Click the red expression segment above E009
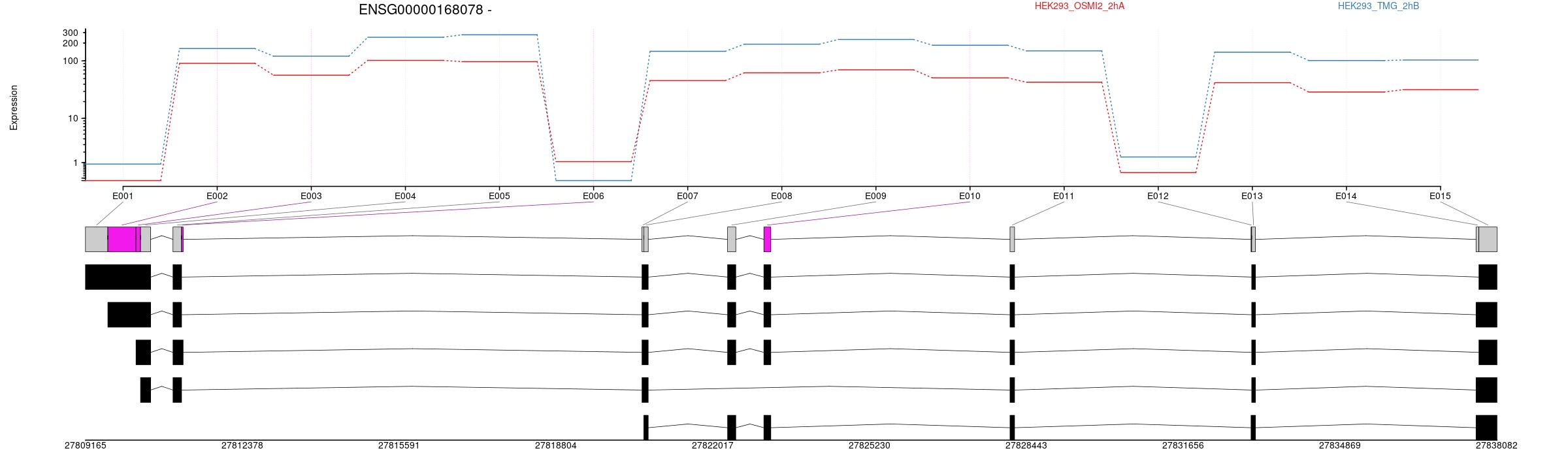This screenshot has width=1568, height=457. click(x=876, y=69)
